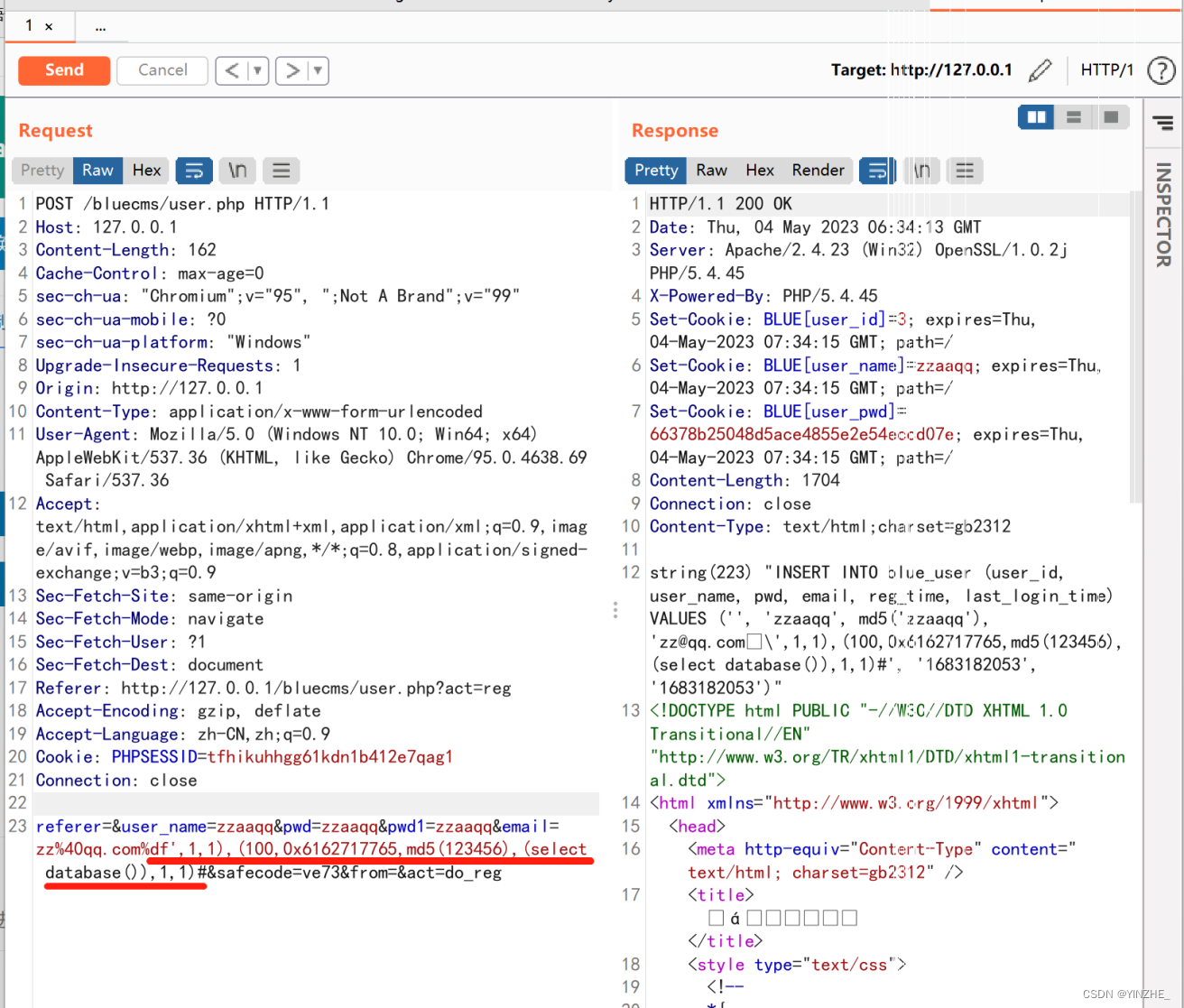Edit target with pencil icon

[x=1041, y=69]
